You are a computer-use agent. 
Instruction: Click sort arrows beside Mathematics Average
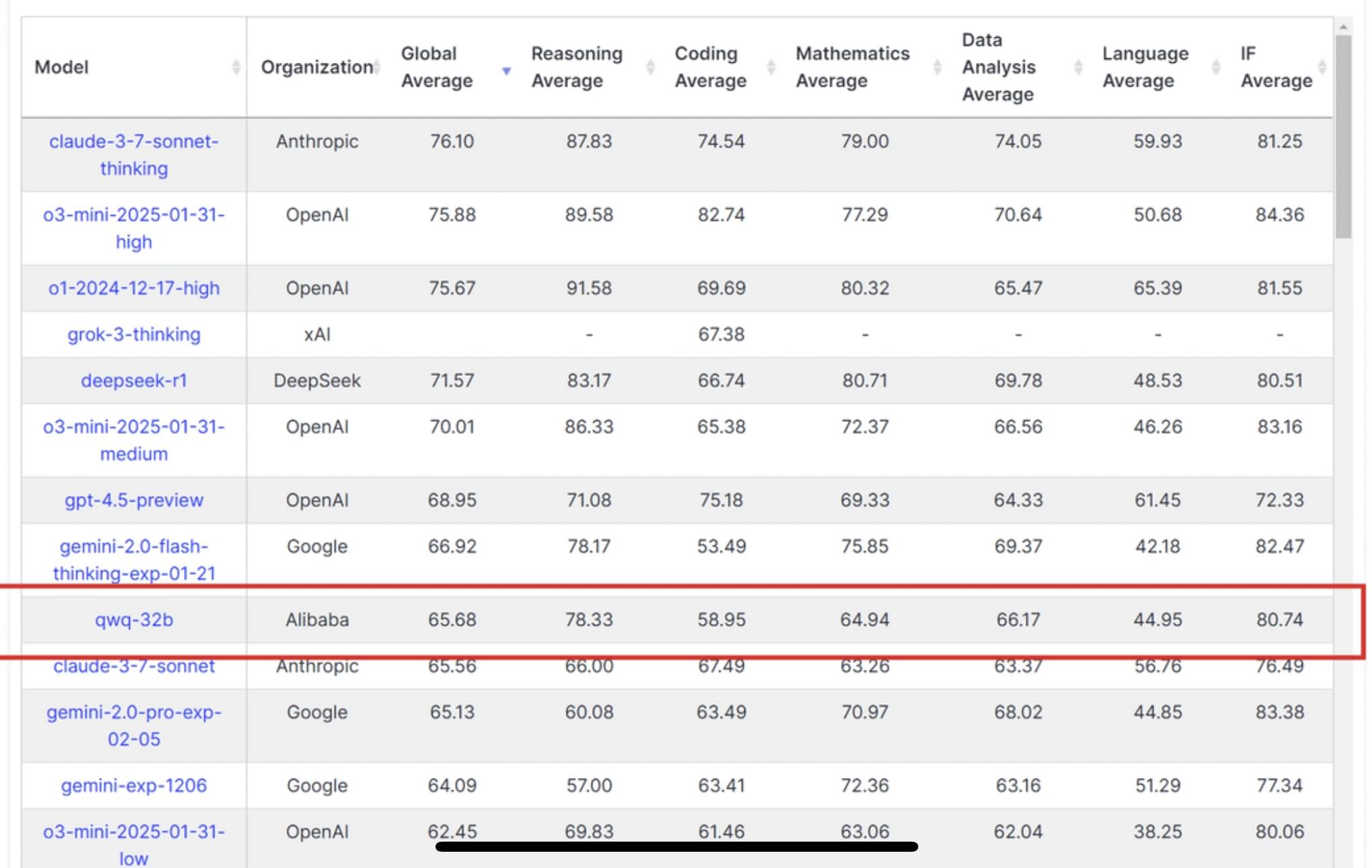[x=937, y=67]
